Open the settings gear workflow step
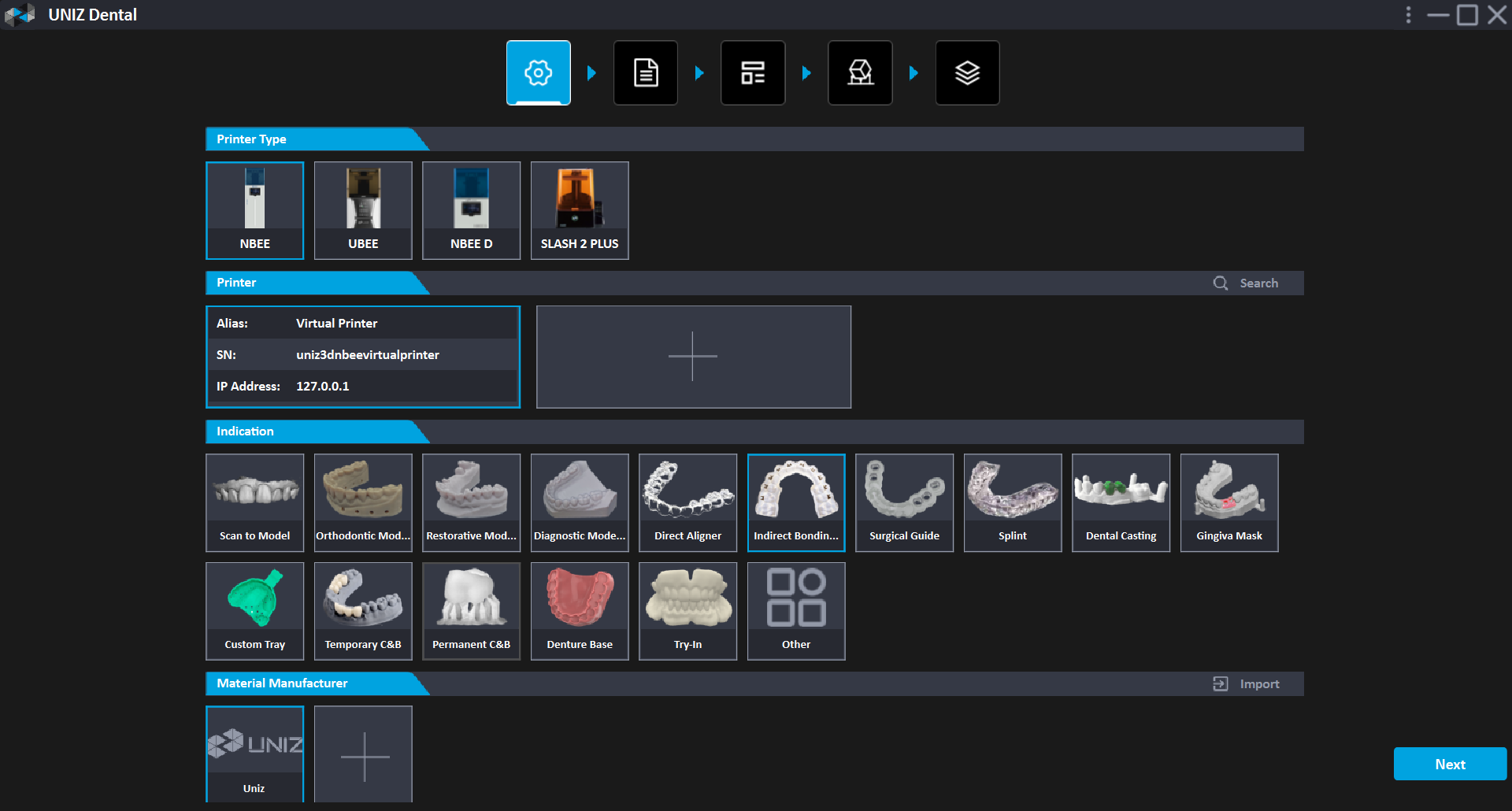1512x811 pixels. point(538,72)
